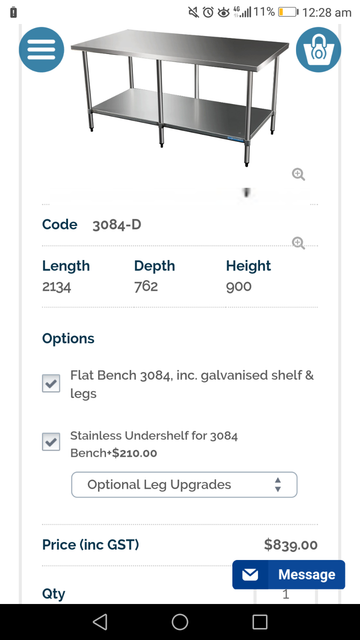
Task: Open the shopping basket
Action: click(318, 49)
